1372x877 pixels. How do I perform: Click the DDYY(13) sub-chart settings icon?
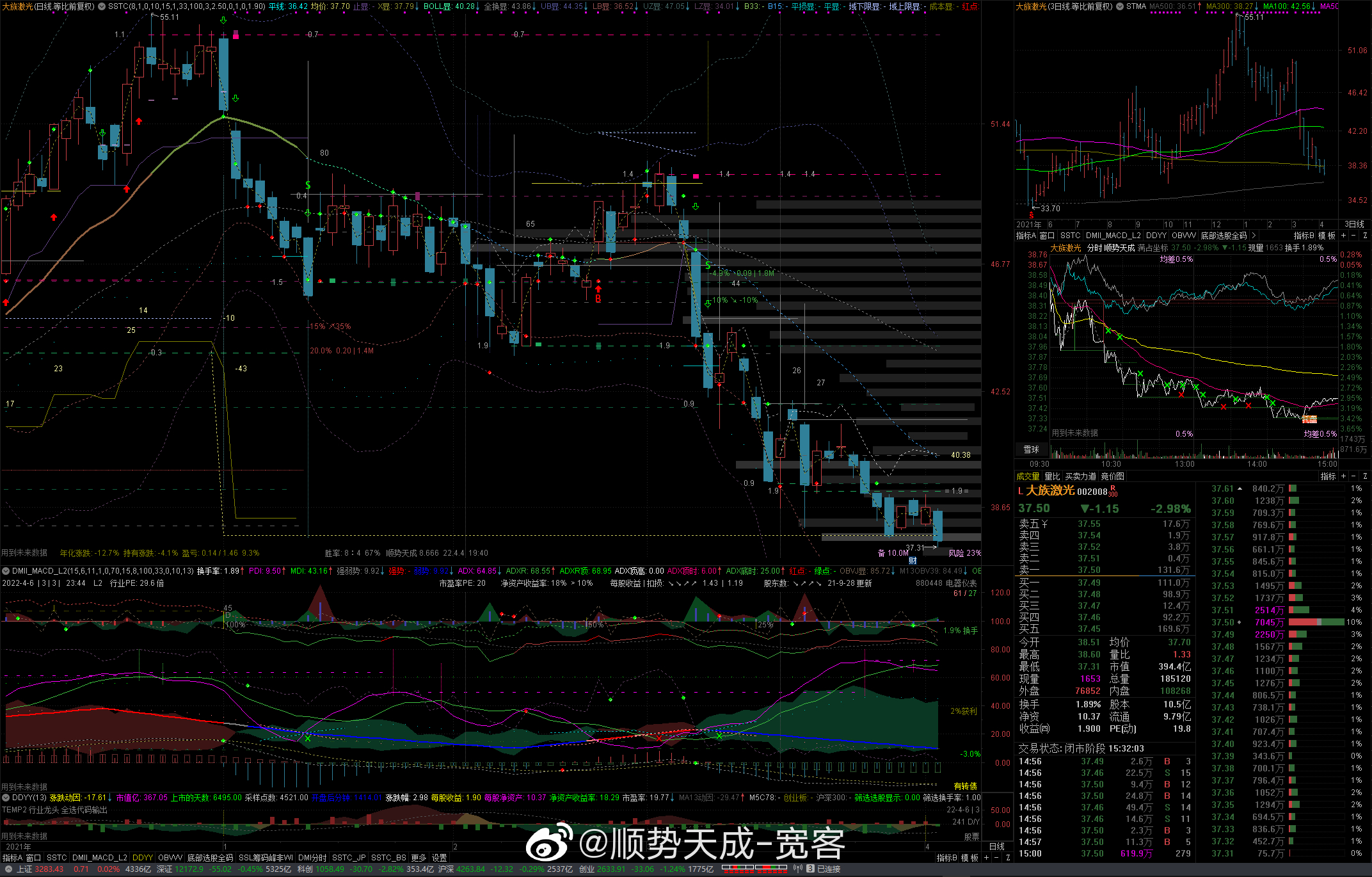[6, 798]
